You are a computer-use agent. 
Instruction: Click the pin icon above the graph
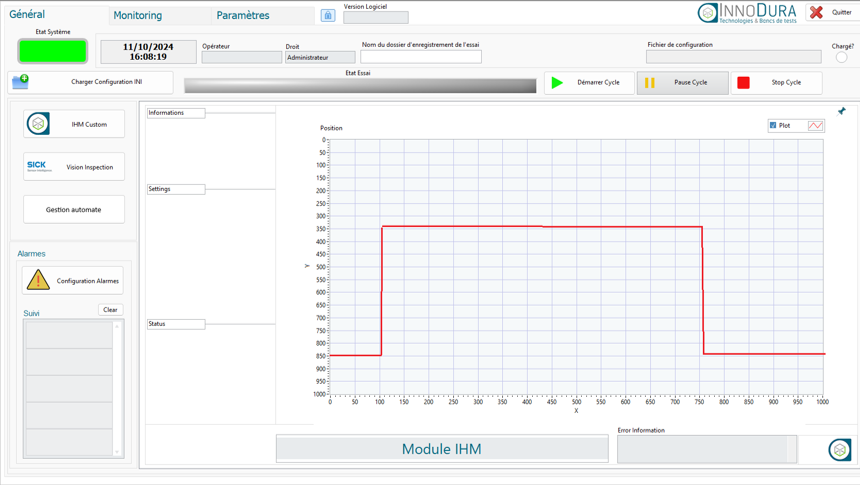(841, 111)
